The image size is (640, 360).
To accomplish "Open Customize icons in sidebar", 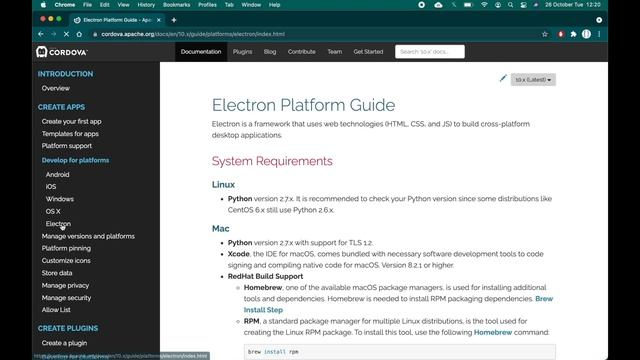I will [x=66, y=260].
